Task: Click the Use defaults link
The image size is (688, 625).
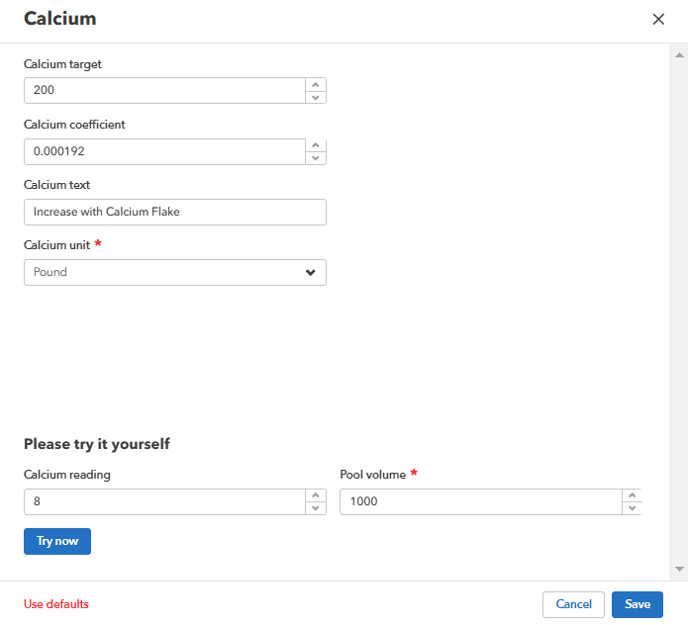Action: [56, 604]
